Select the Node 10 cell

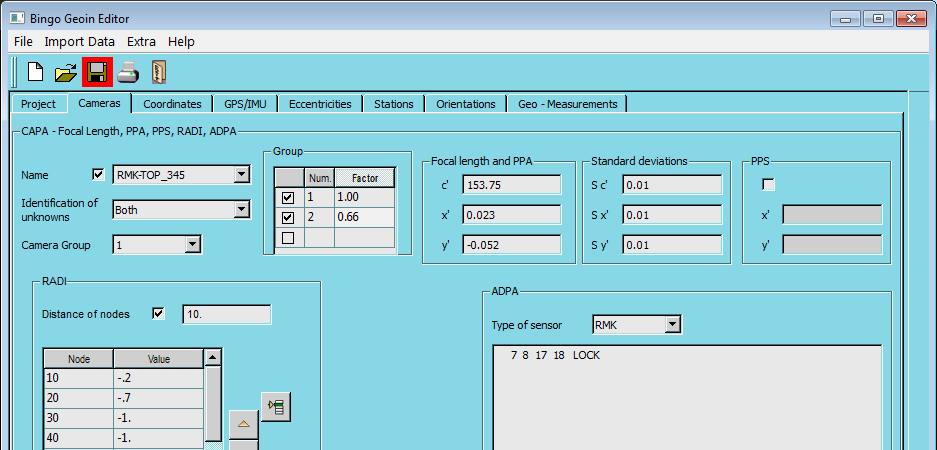[78, 378]
